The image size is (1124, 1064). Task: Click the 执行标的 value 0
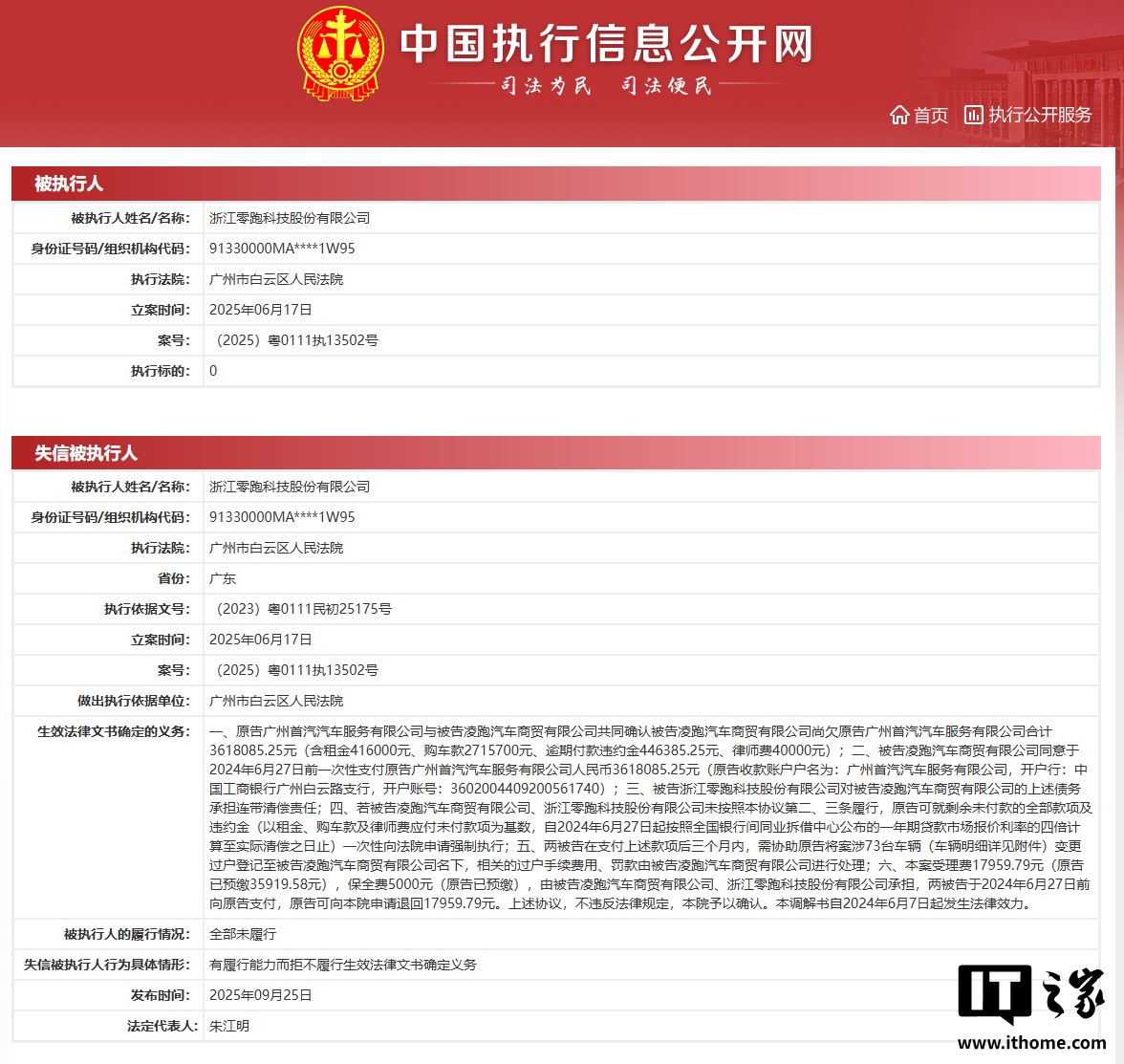click(x=213, y=371)
